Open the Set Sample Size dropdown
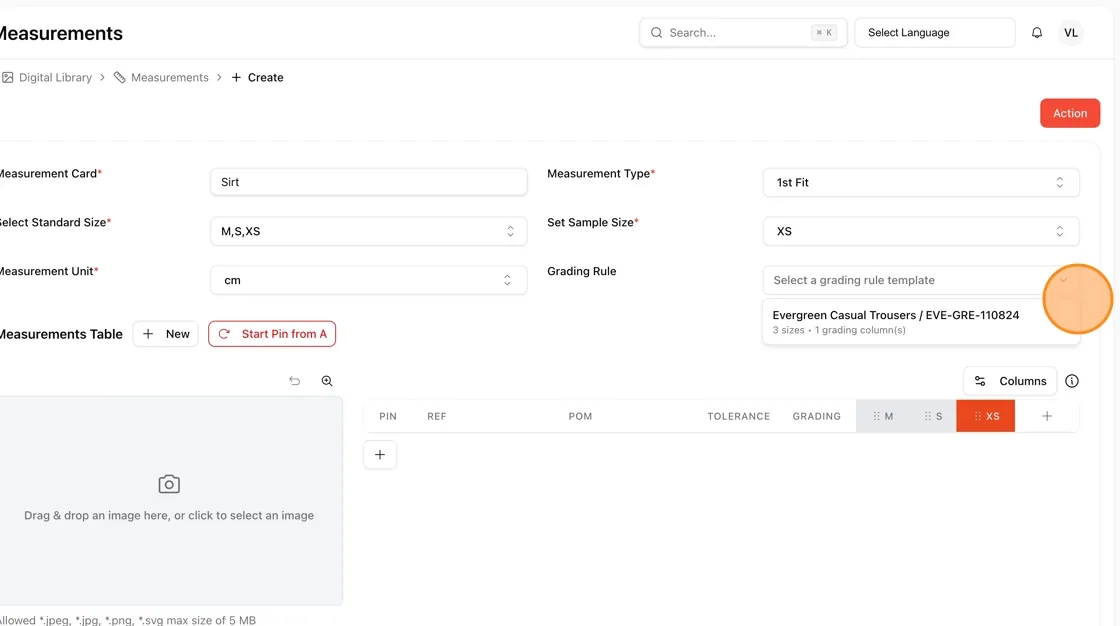This screenshot has width=1120, height=626. (921, 231)
